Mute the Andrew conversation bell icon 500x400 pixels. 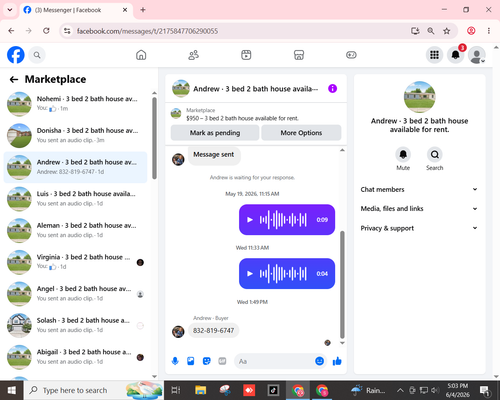(403, 154)
